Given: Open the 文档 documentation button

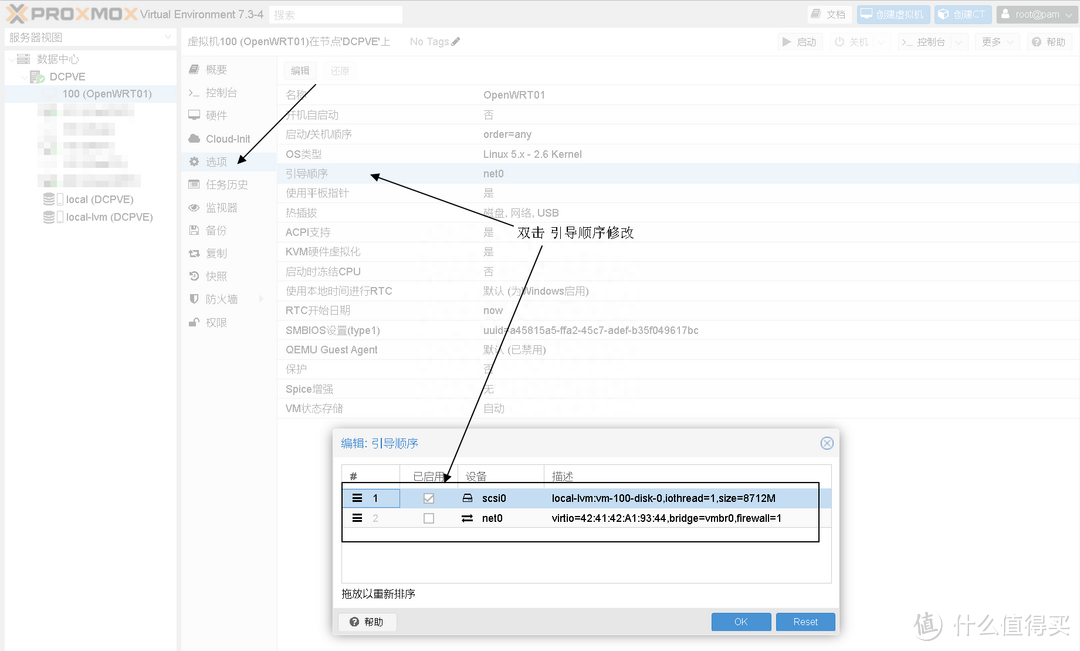Looking at the screenshot, I should pyautogui.click(x=829, y=14).
